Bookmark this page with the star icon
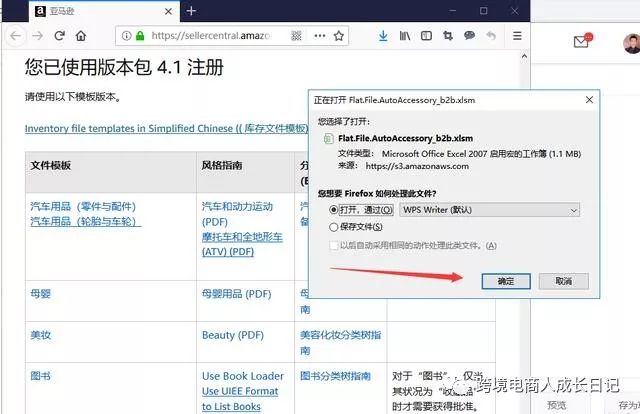The width and height of the screenshot is (640, 414). point(338,36)
